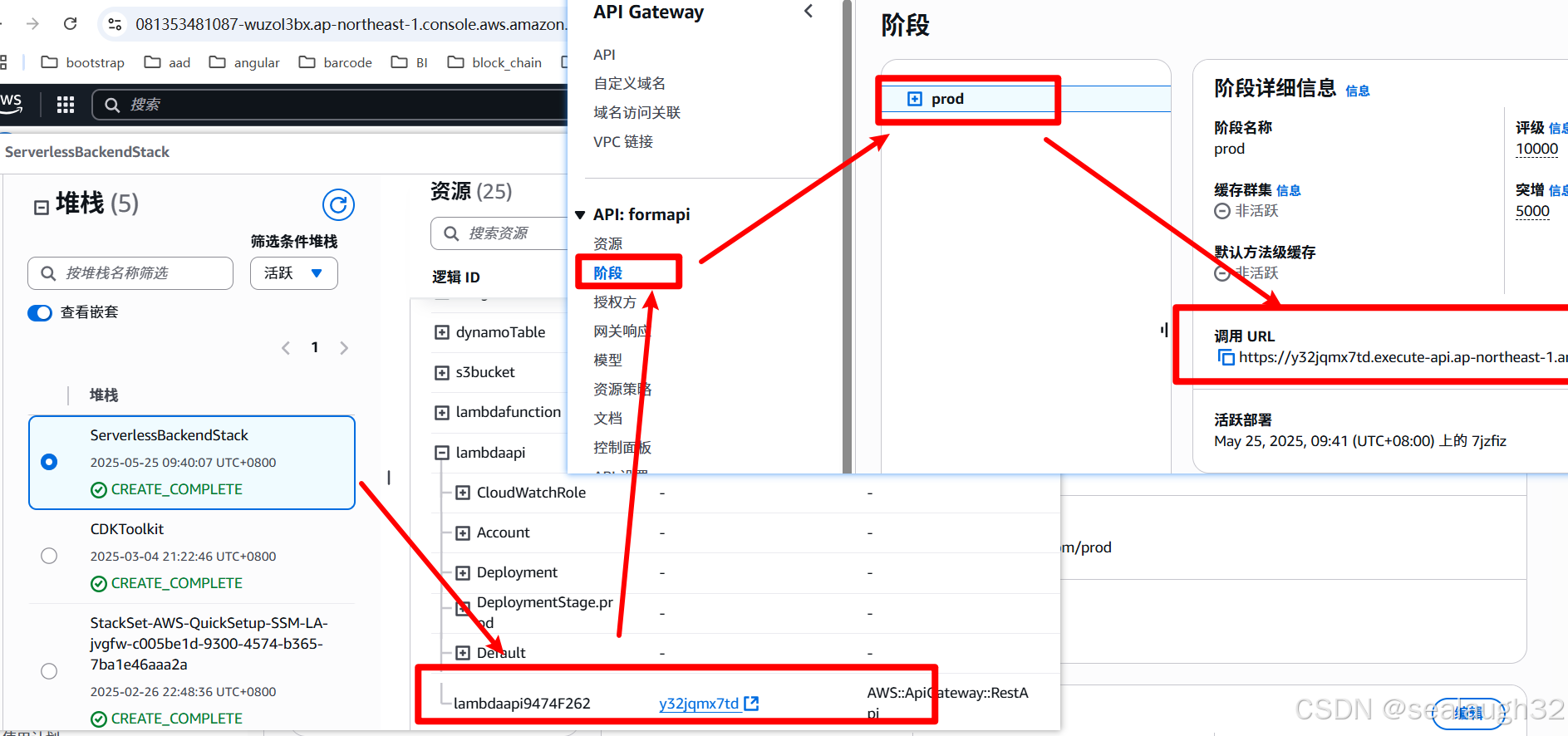Open the y32jqmx7td physical ID link
The height and width of the screenshot is (736, 1568).
pos(699,704)
